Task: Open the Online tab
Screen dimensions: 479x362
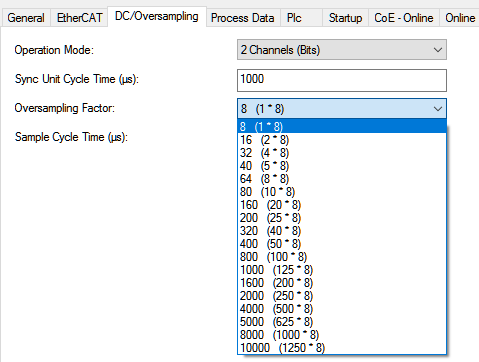Action: pyautogui.click(x=460, y=18)
